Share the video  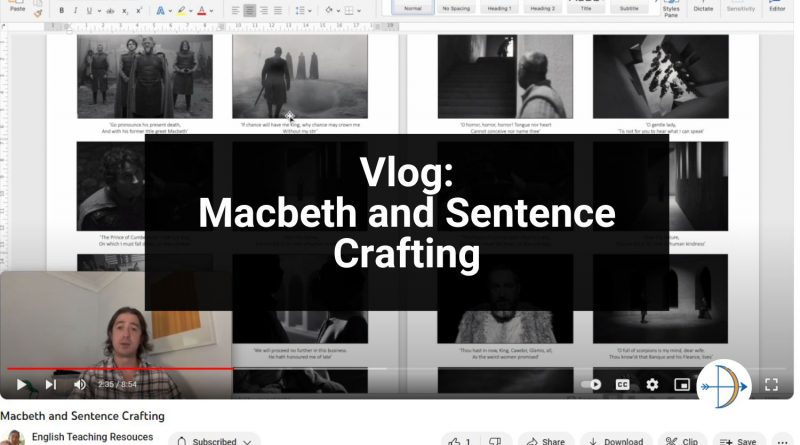pyautogui.click(x=546, y=441)
